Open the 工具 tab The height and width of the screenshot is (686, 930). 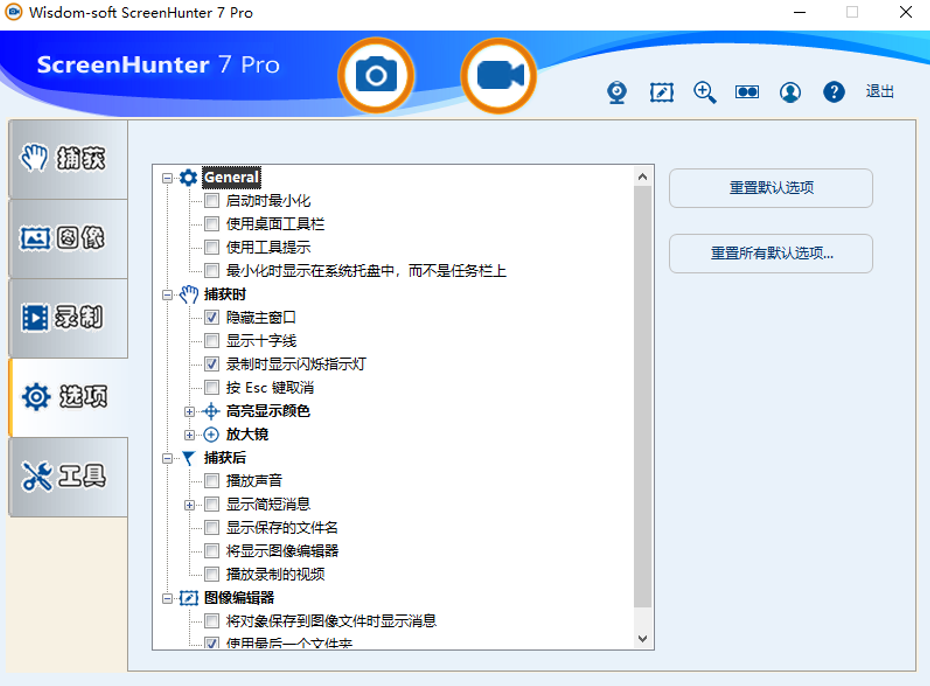tap(68, 477)
